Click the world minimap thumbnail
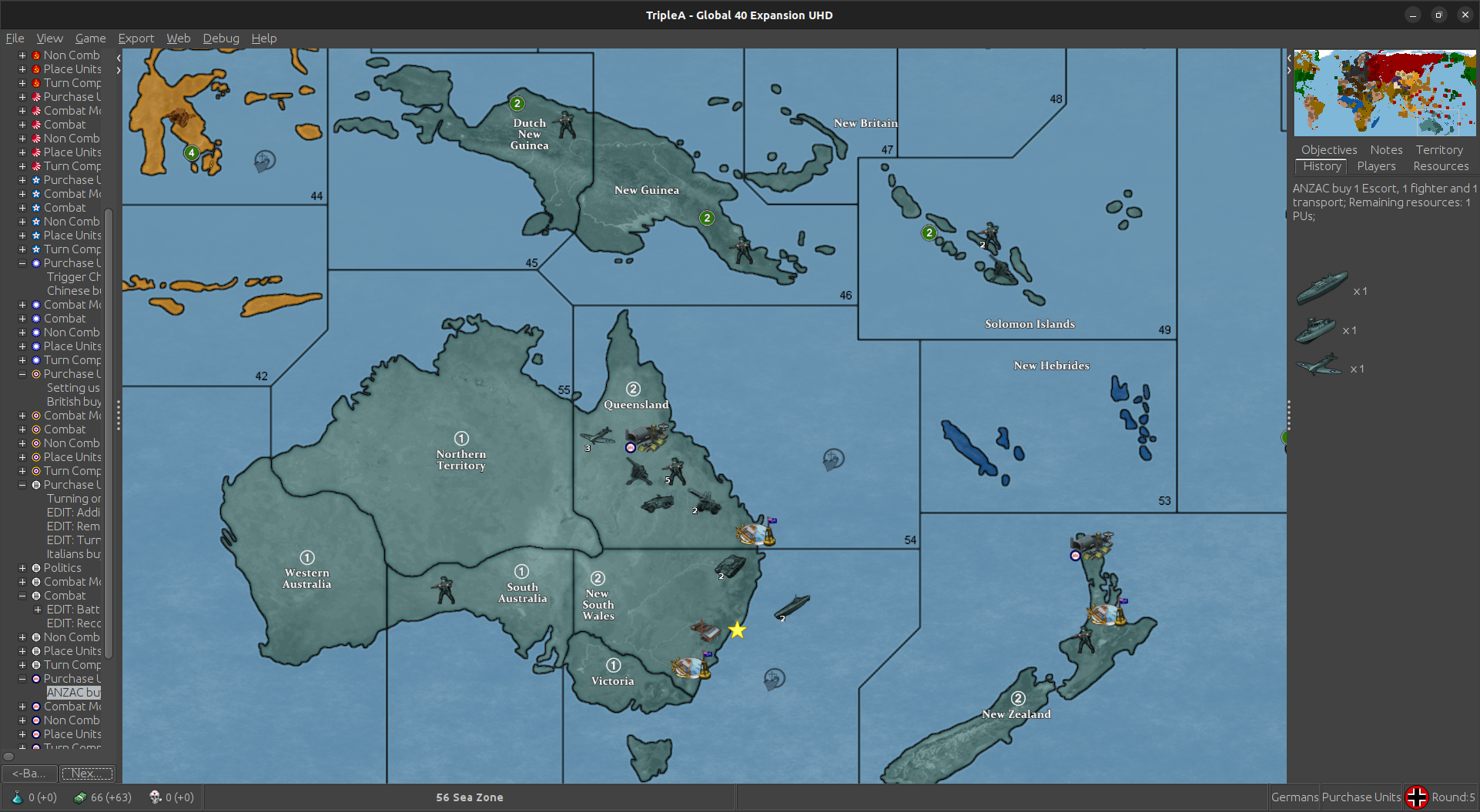 coord(1385,93)
